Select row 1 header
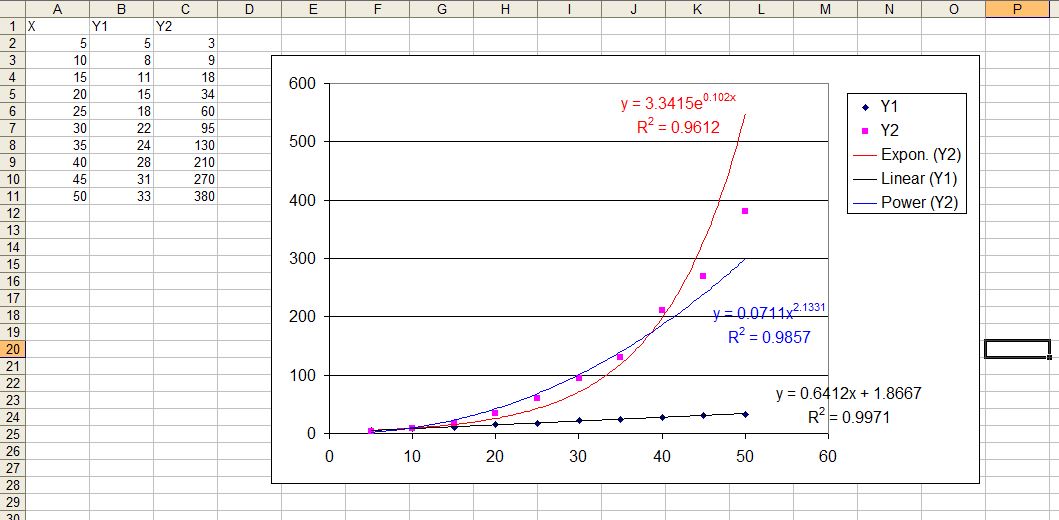Image resolution: width=1059 pixels, height=520 pixels. [x=13, y=26]
